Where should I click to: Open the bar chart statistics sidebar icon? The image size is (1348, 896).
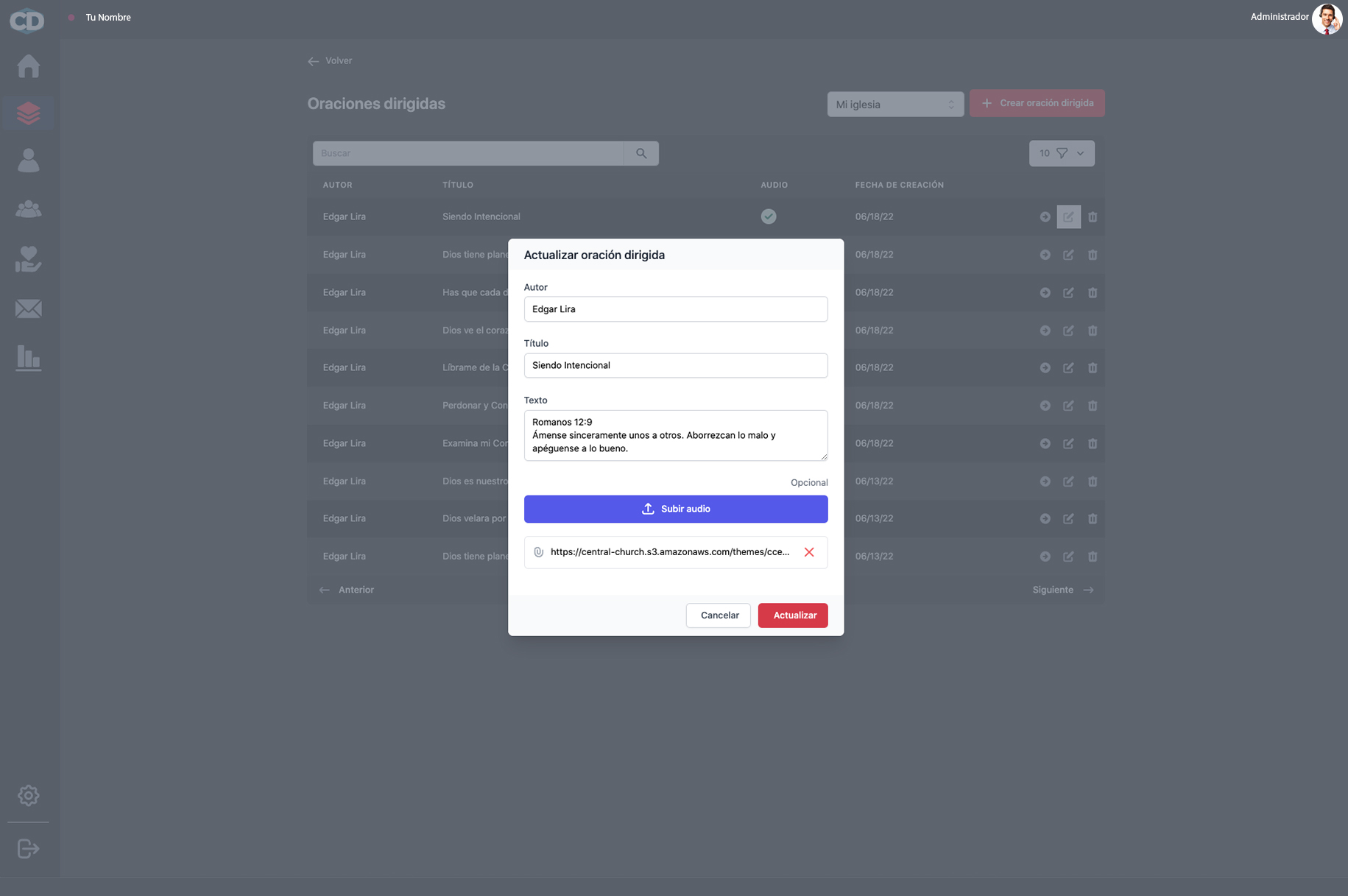click(x=29, y=359)
